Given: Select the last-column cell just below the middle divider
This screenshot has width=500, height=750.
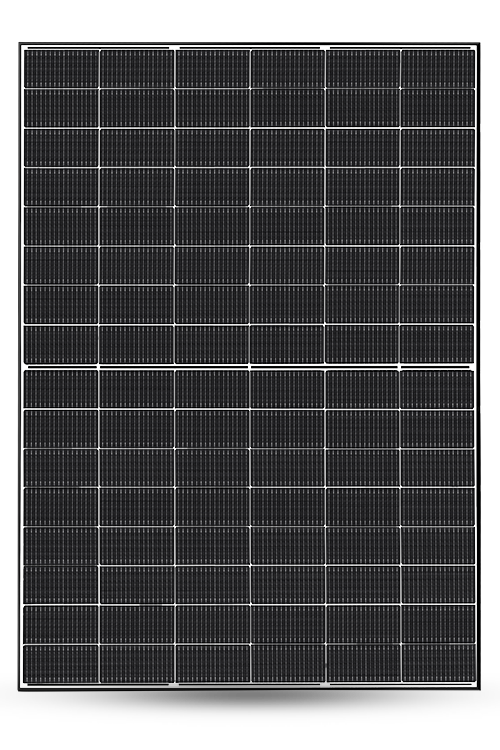Looking at the screenshot, I should (437, 389).
